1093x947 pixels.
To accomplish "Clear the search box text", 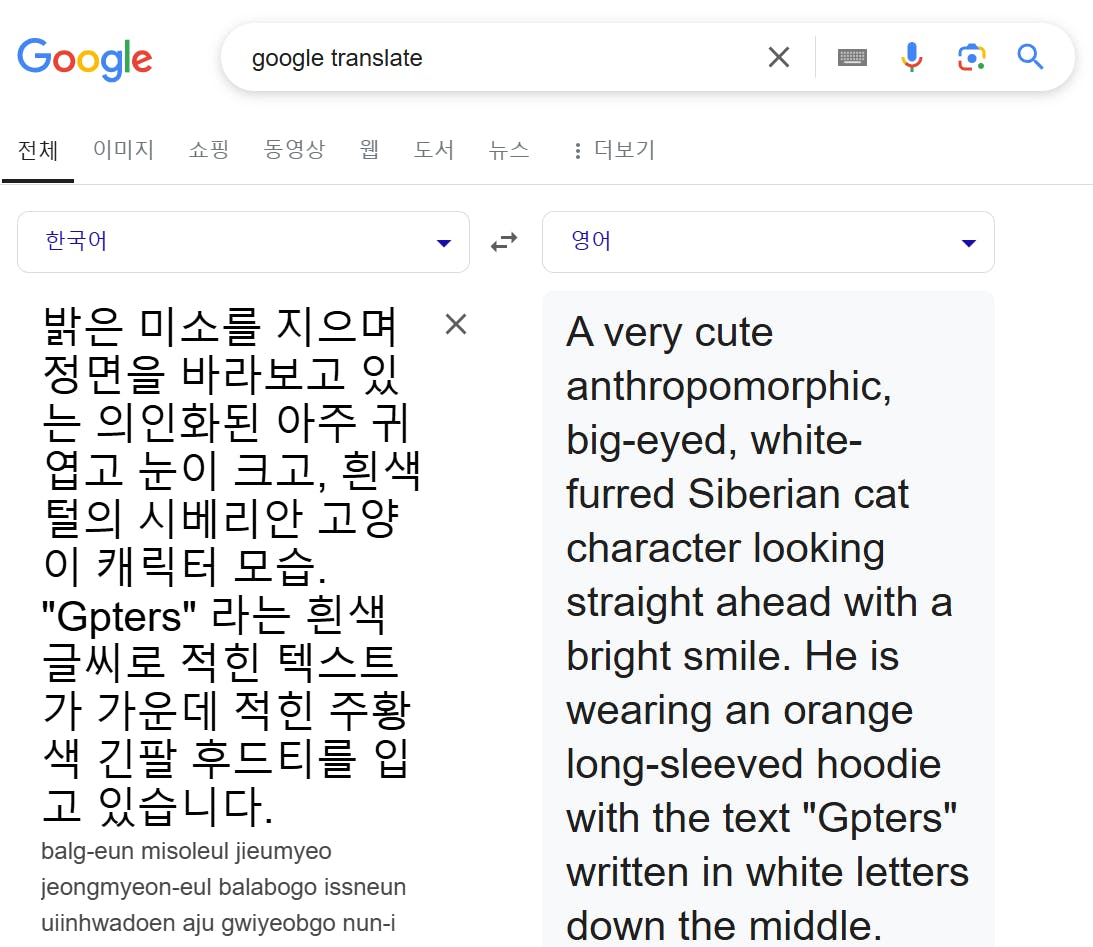I will 778,58.
